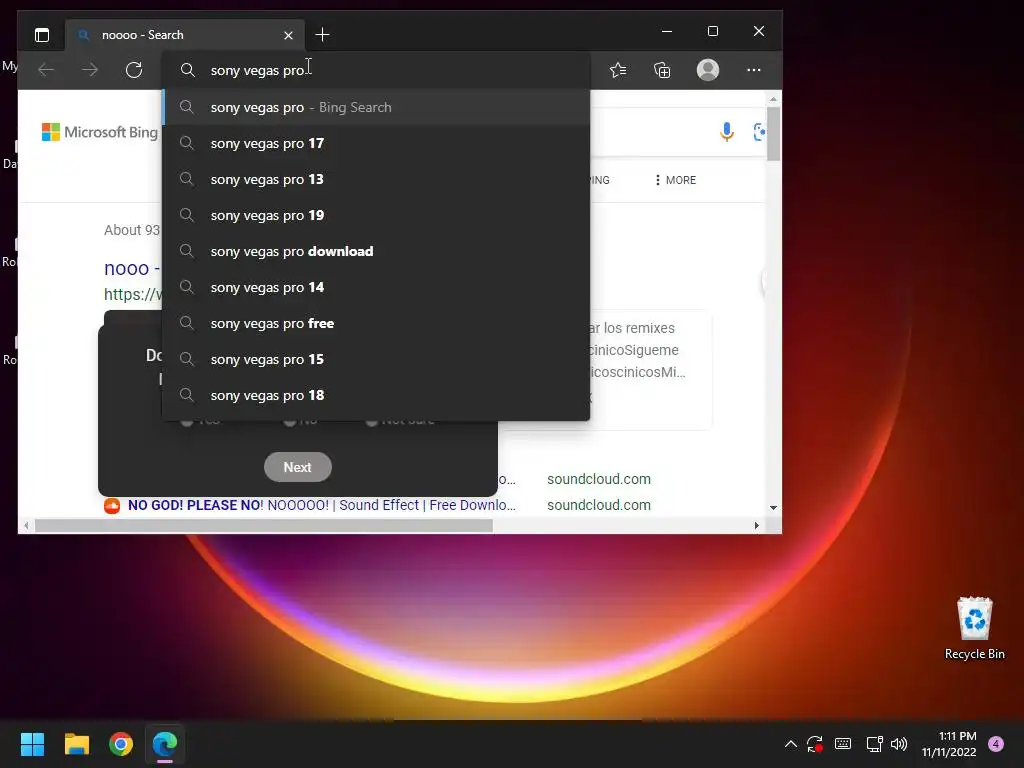Click the horizontal scrollbar thumb
Viewport: 1024px width, 768px height.
pos(264,526)
